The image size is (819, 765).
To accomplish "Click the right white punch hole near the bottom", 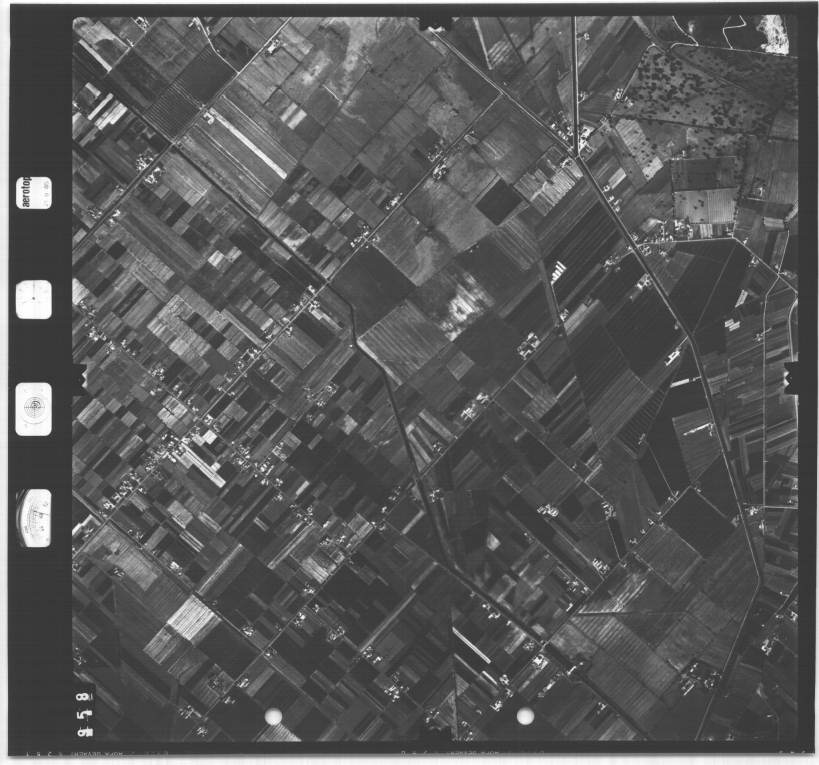I will 525,716.
